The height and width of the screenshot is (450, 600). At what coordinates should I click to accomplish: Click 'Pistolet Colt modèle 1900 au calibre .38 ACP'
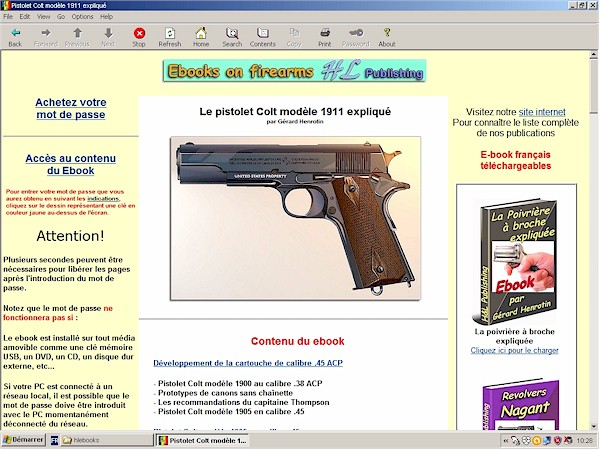coord(240,383)
